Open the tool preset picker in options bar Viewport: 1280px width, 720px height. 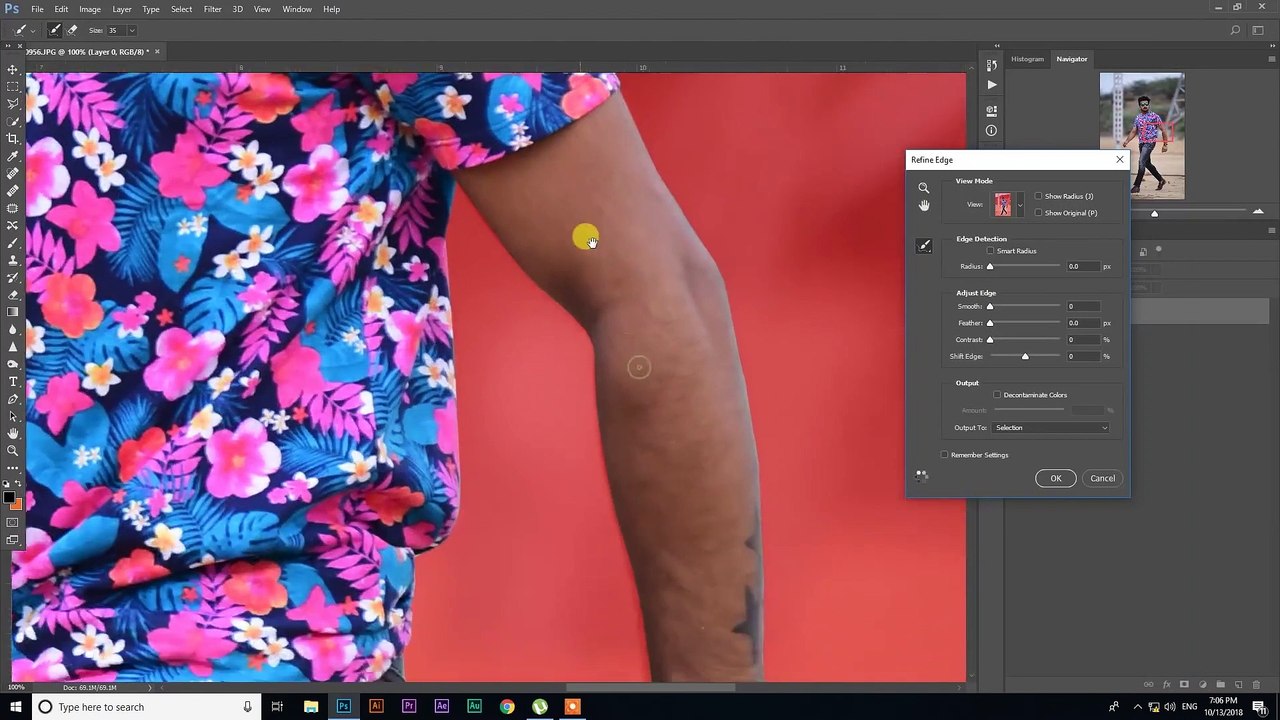click(23, 30)
